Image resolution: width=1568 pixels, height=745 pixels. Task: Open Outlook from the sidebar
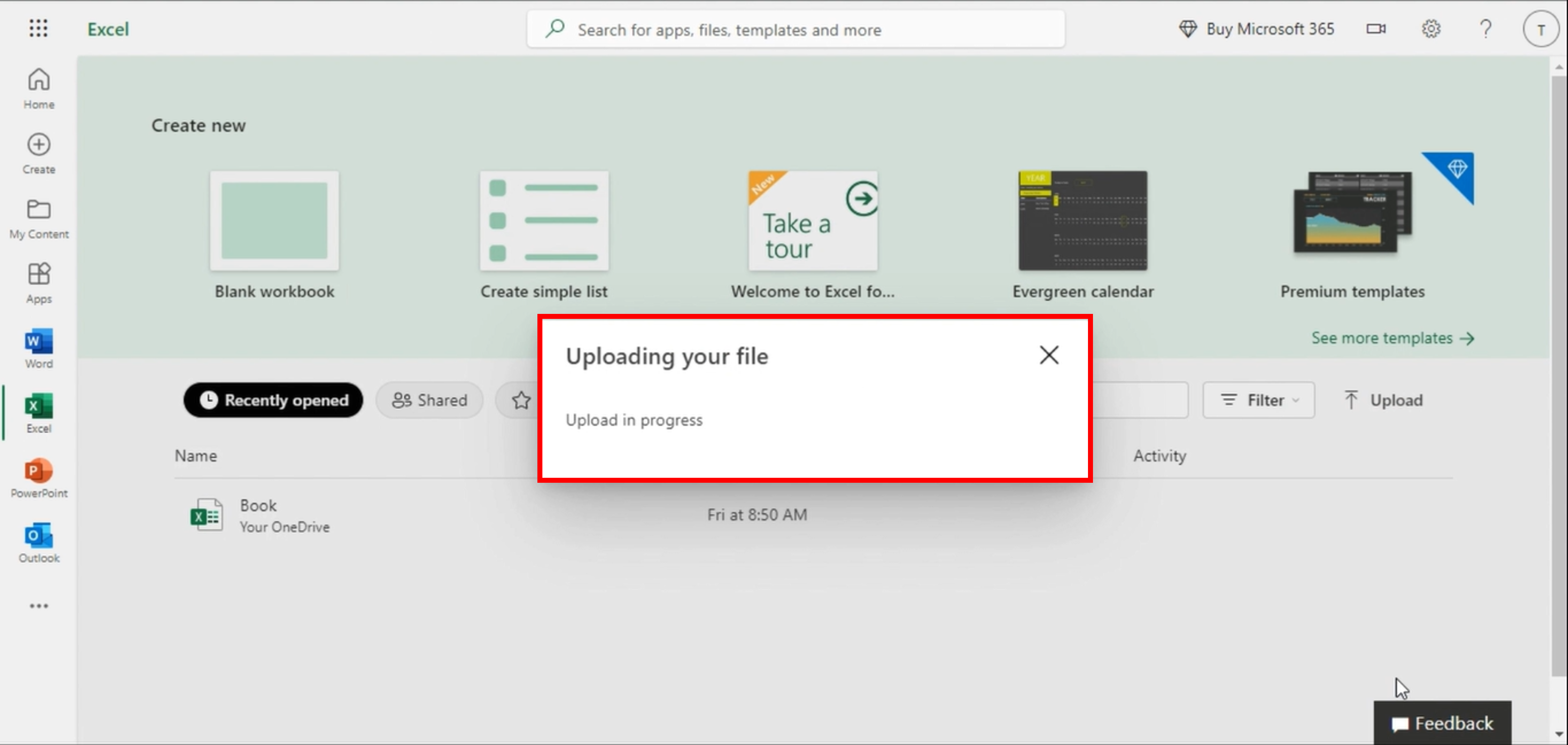tap(38, 542)
